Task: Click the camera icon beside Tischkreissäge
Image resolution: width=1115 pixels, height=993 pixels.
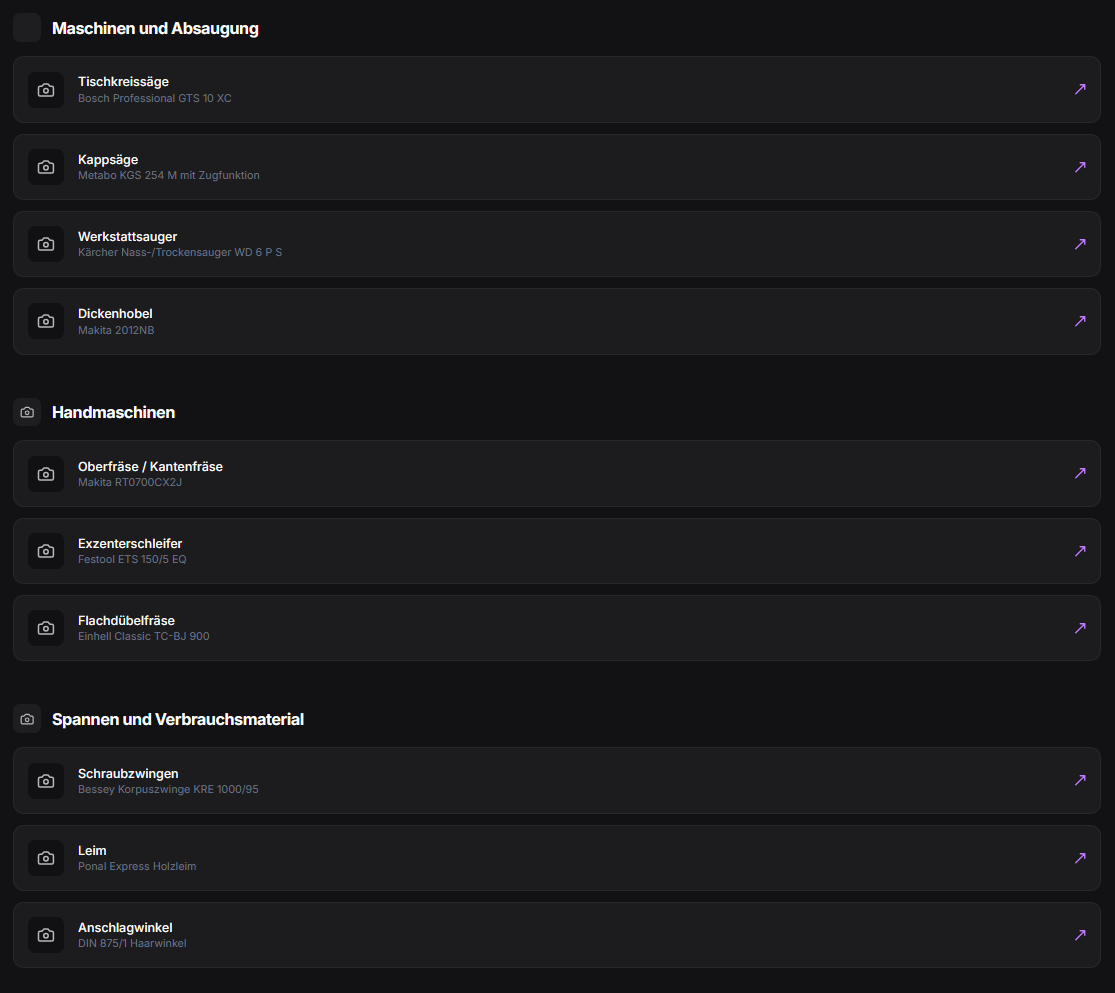Action: (x=46, y=90)
